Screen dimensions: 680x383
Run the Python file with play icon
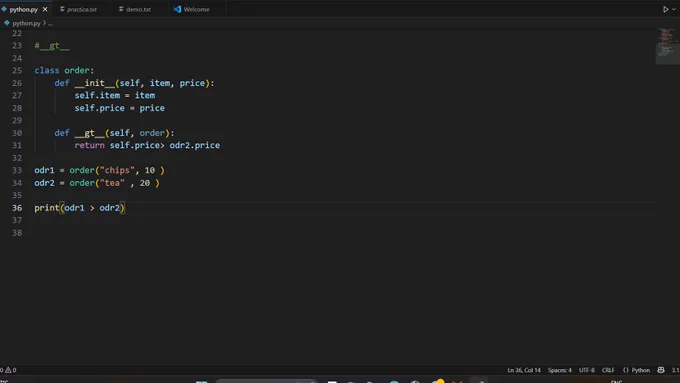[x=665, y=9]
